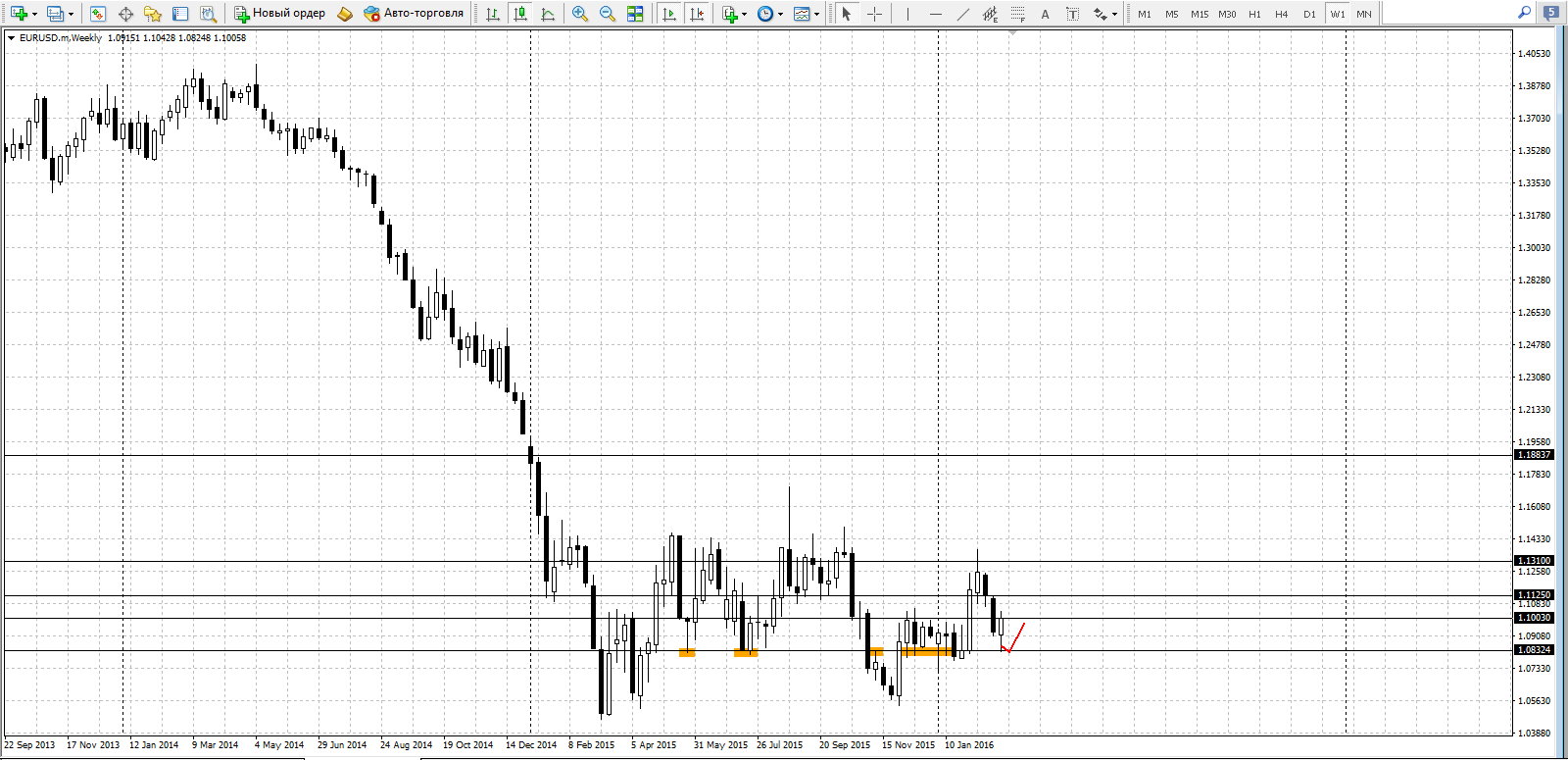
Task: Click the MetaEditor yellow book icon
Action: coord(345,14)
